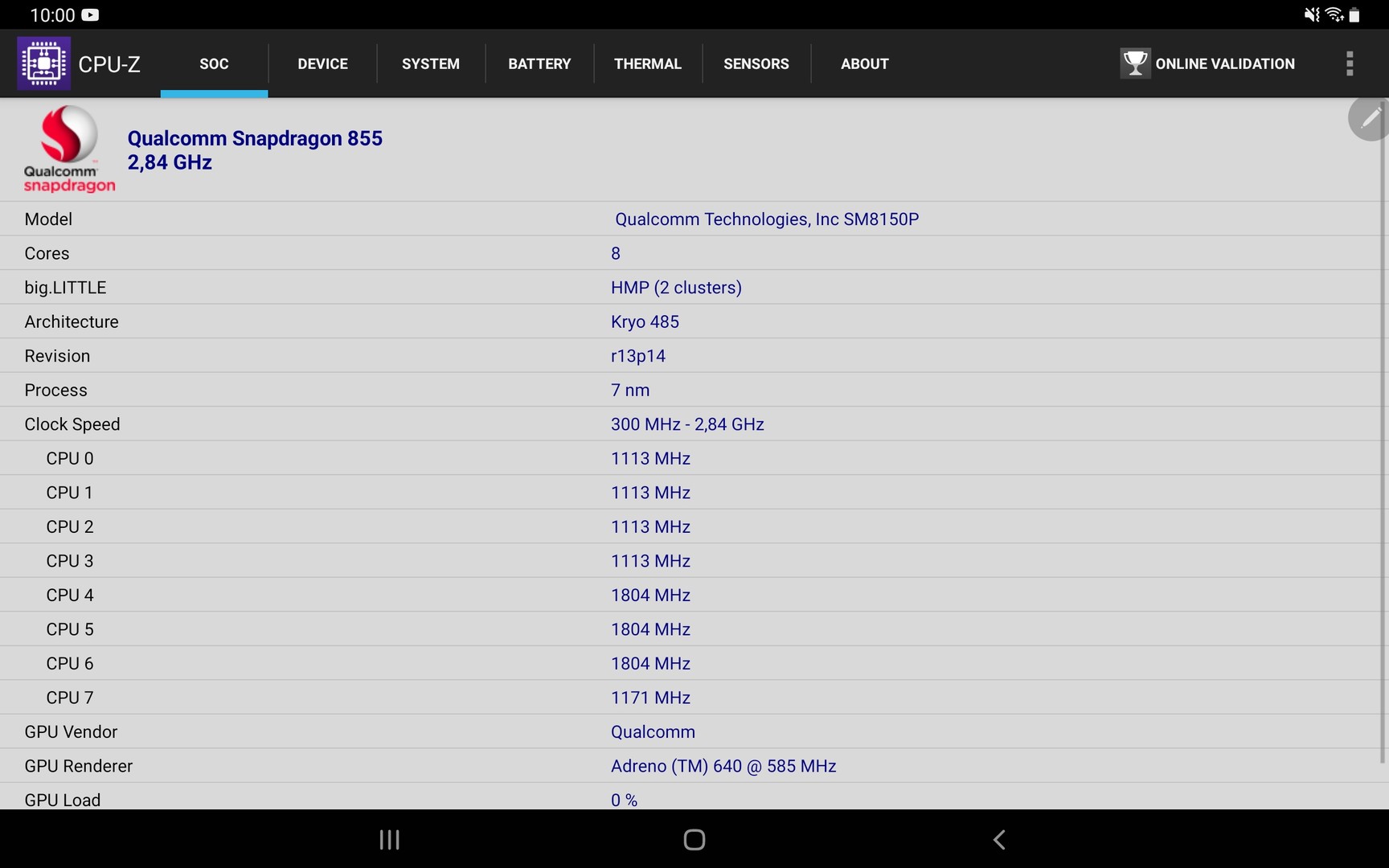
Task: Switch to the SOC tab
Action: point(214,63)
